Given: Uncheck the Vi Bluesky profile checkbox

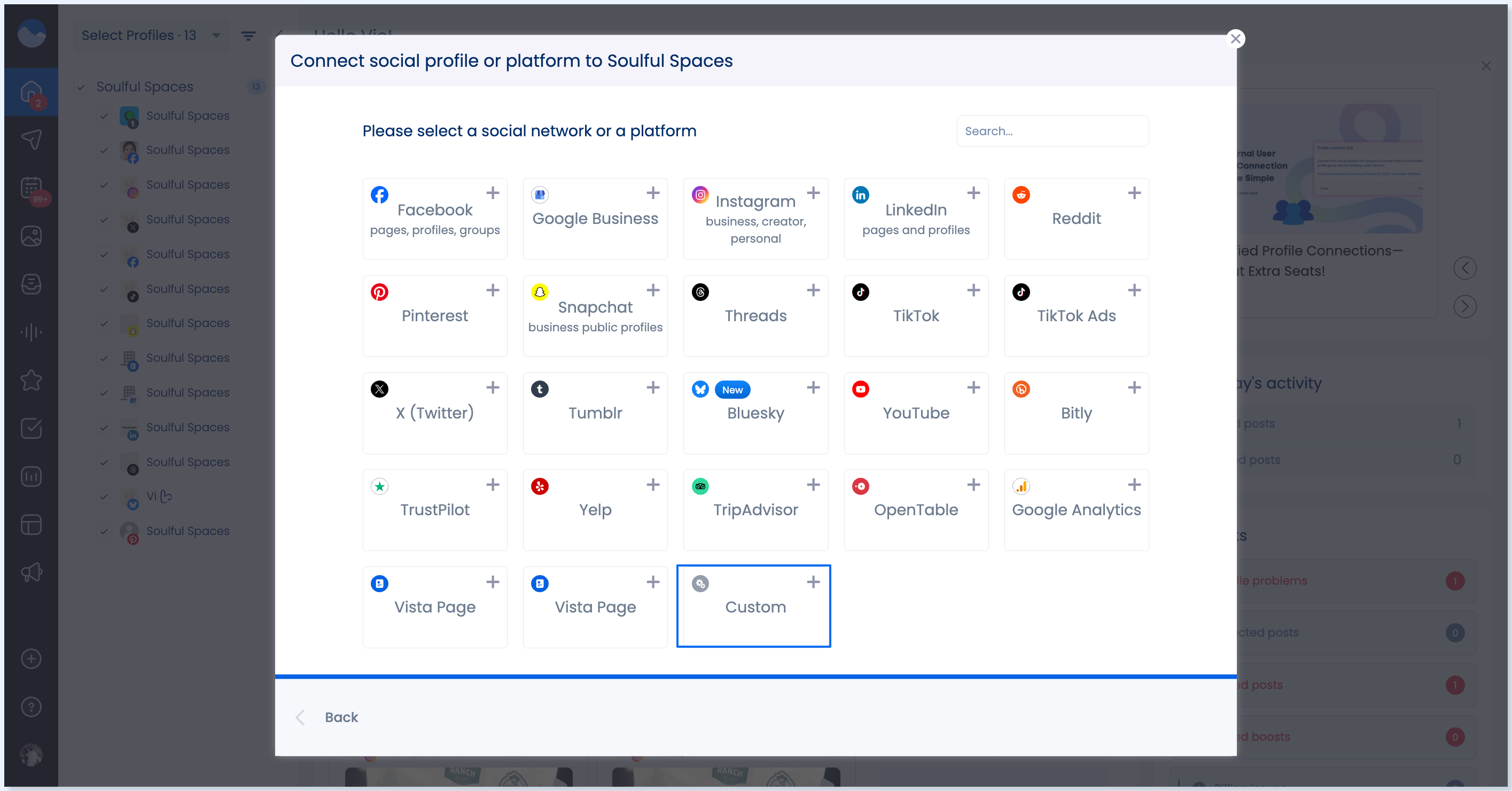Looking at the screenshot, I should pyautogui.click(x=104, y=496).
